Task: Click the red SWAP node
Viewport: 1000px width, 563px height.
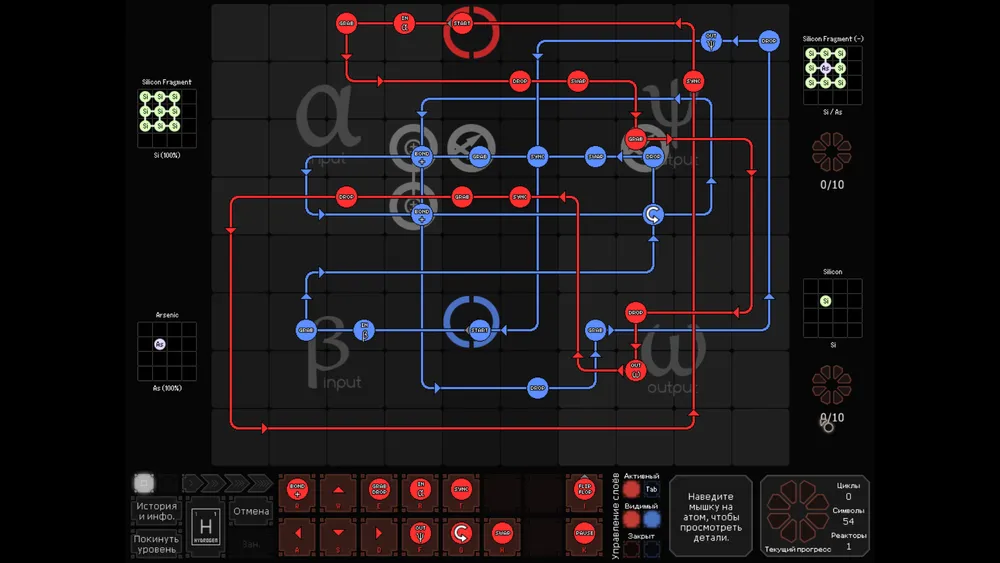Action: pyautogui.click(x=578, y=81)
